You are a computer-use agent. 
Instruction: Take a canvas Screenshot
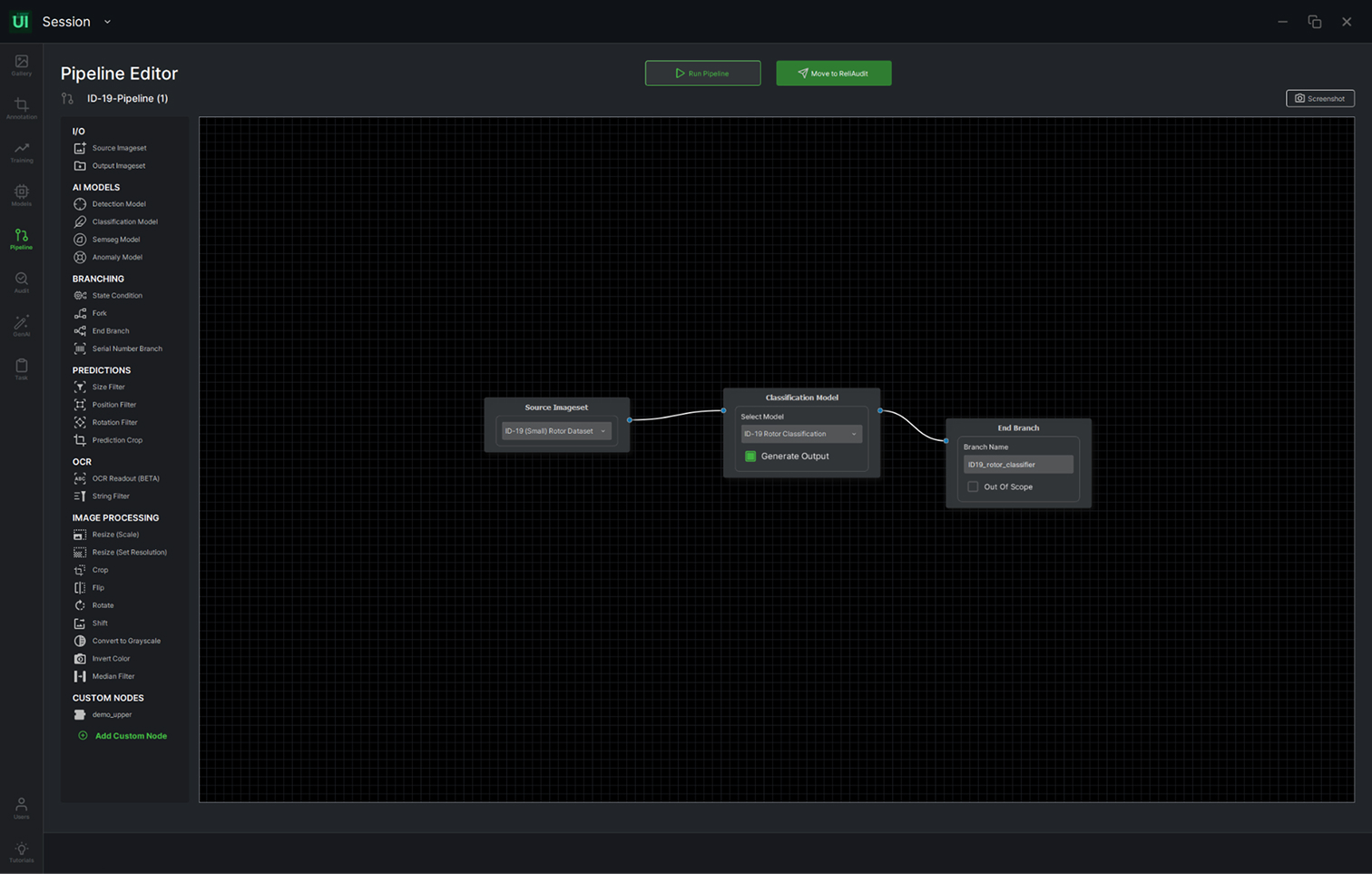(x=1320, y=98)
